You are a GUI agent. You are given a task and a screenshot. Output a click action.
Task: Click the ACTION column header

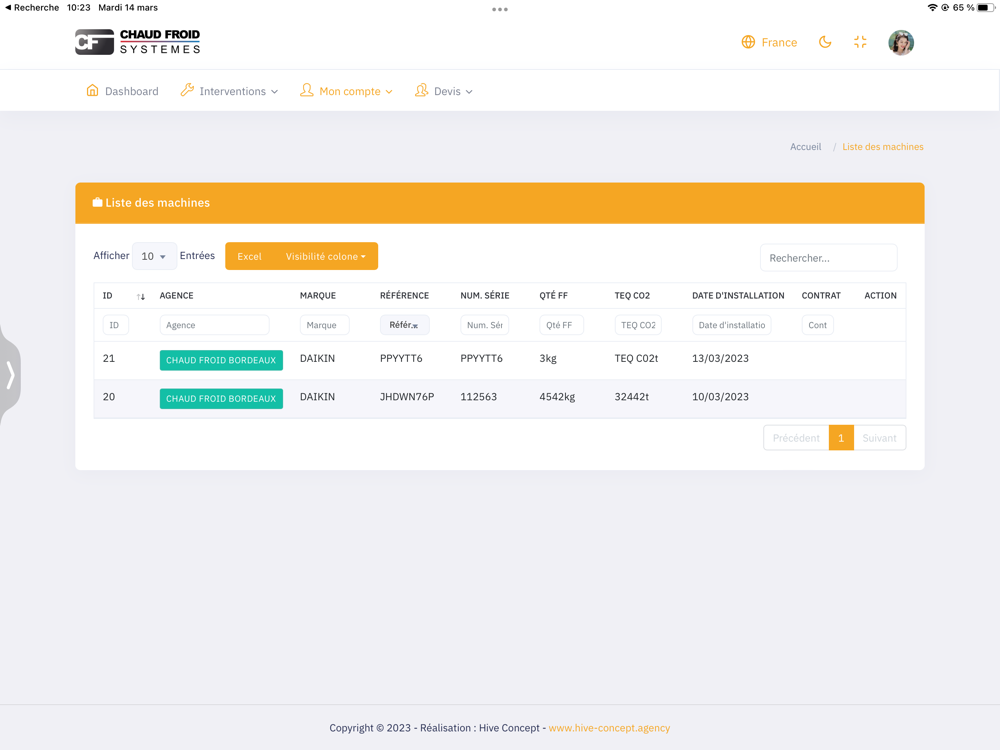coord(880,296)
